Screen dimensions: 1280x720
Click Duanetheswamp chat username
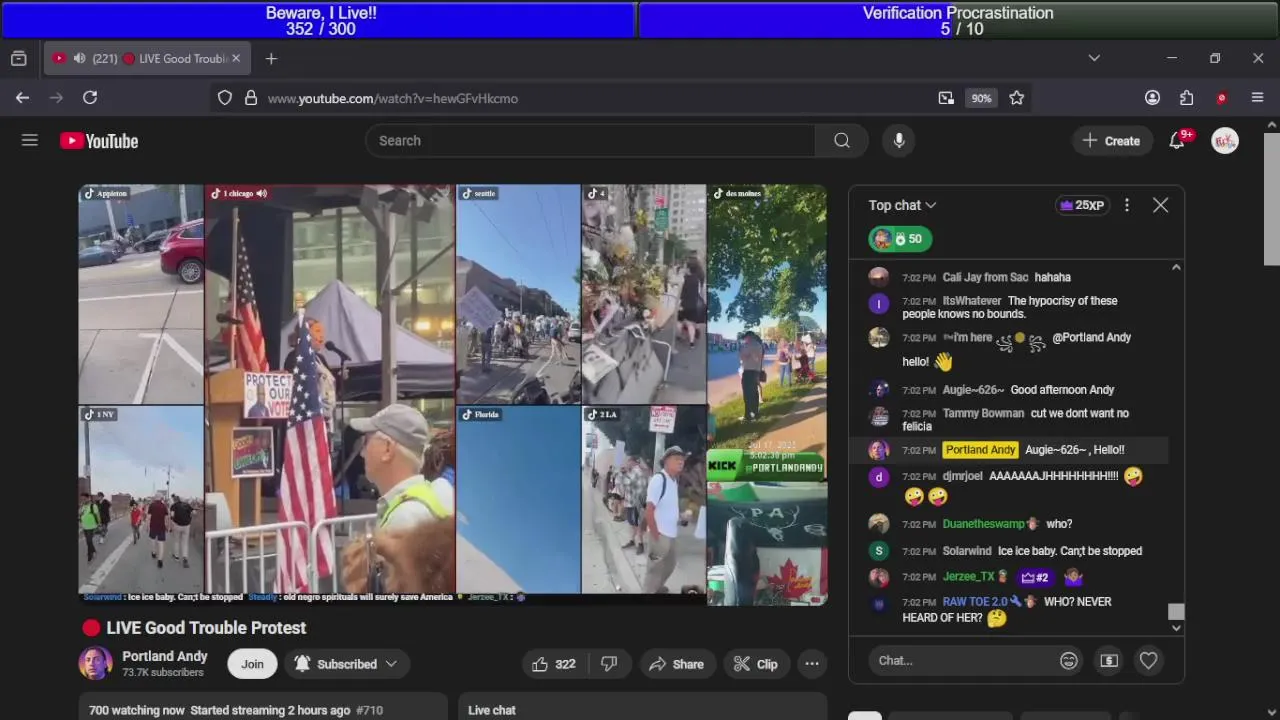(x=983, y=524)
